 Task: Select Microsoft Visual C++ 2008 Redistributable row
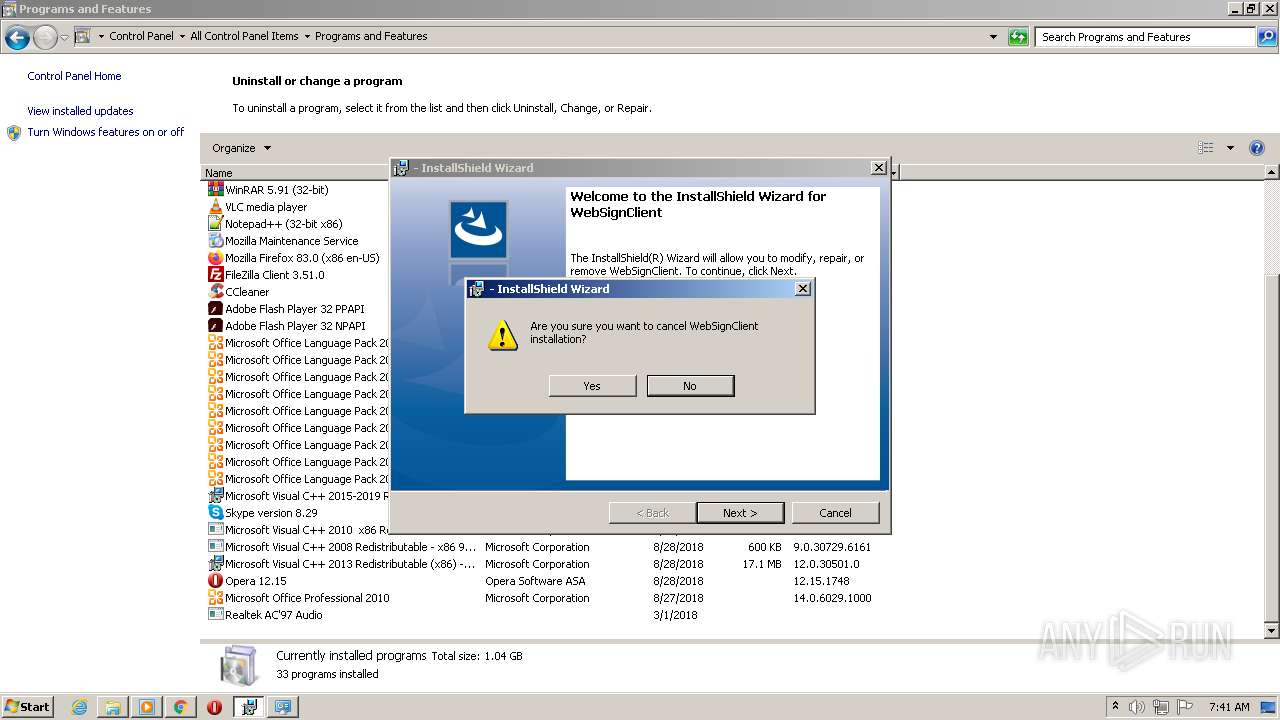point(540,547)
